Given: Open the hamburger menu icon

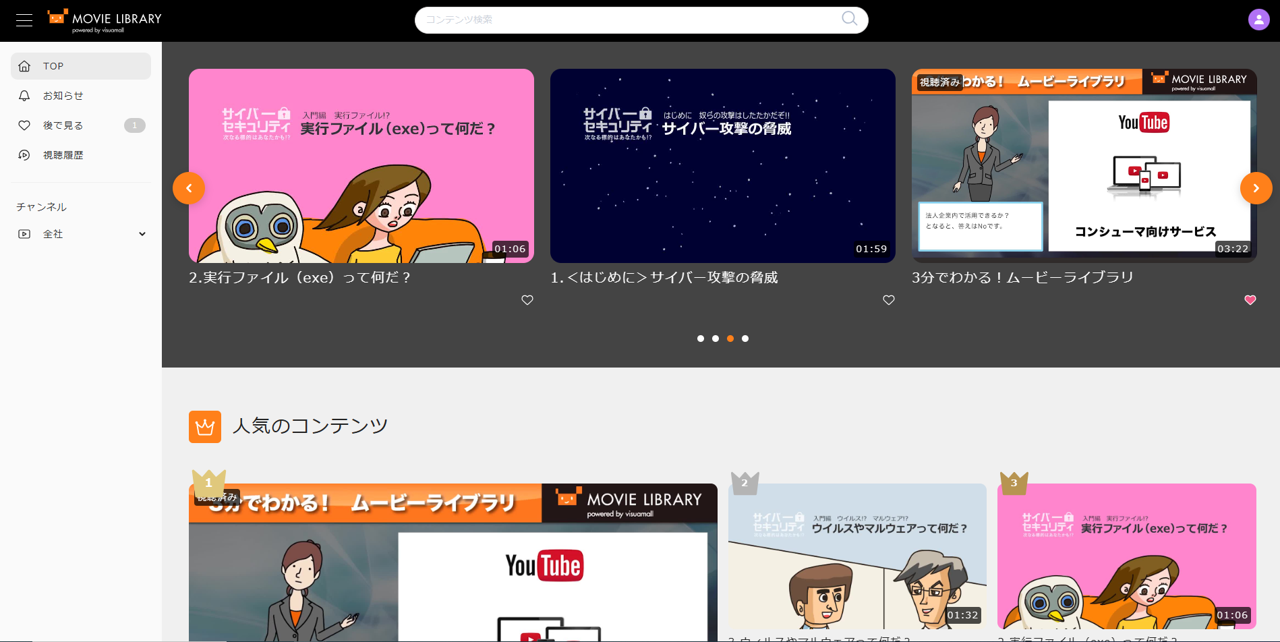Looking at the screenshot, I should coord(24,20).
